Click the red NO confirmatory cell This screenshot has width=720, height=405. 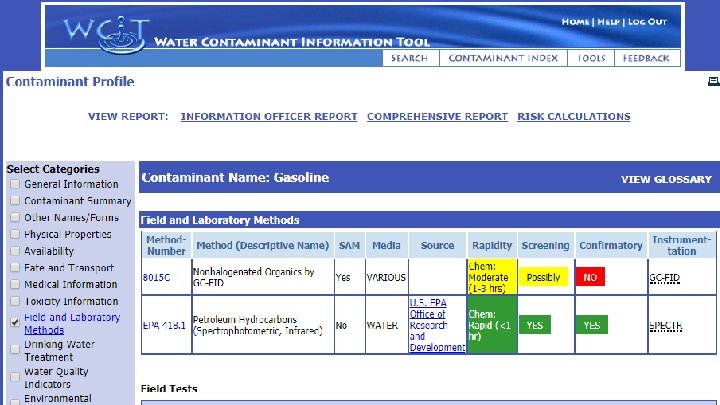pyautogui.click(x=590, y=277)
